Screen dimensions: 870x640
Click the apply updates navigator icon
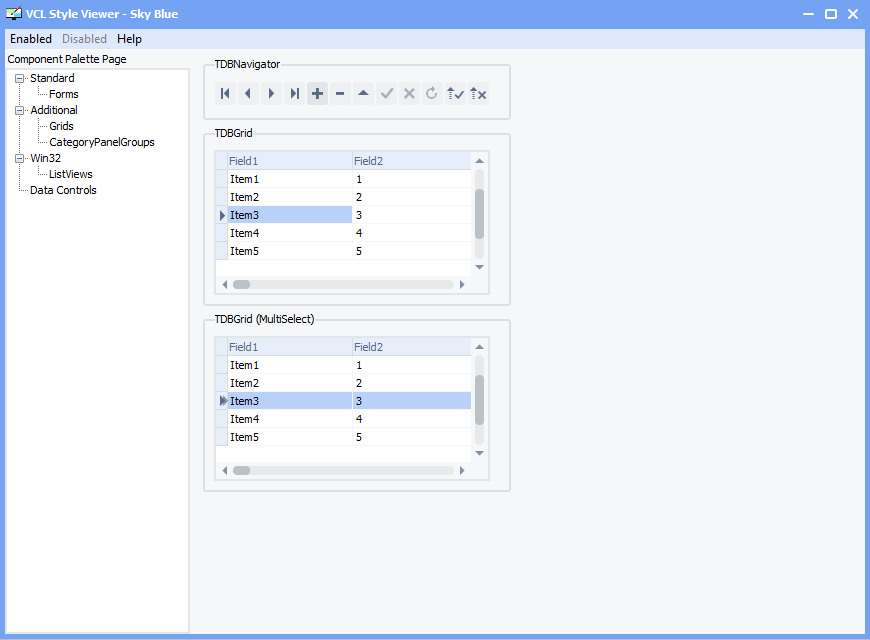(x=456, y=94)
